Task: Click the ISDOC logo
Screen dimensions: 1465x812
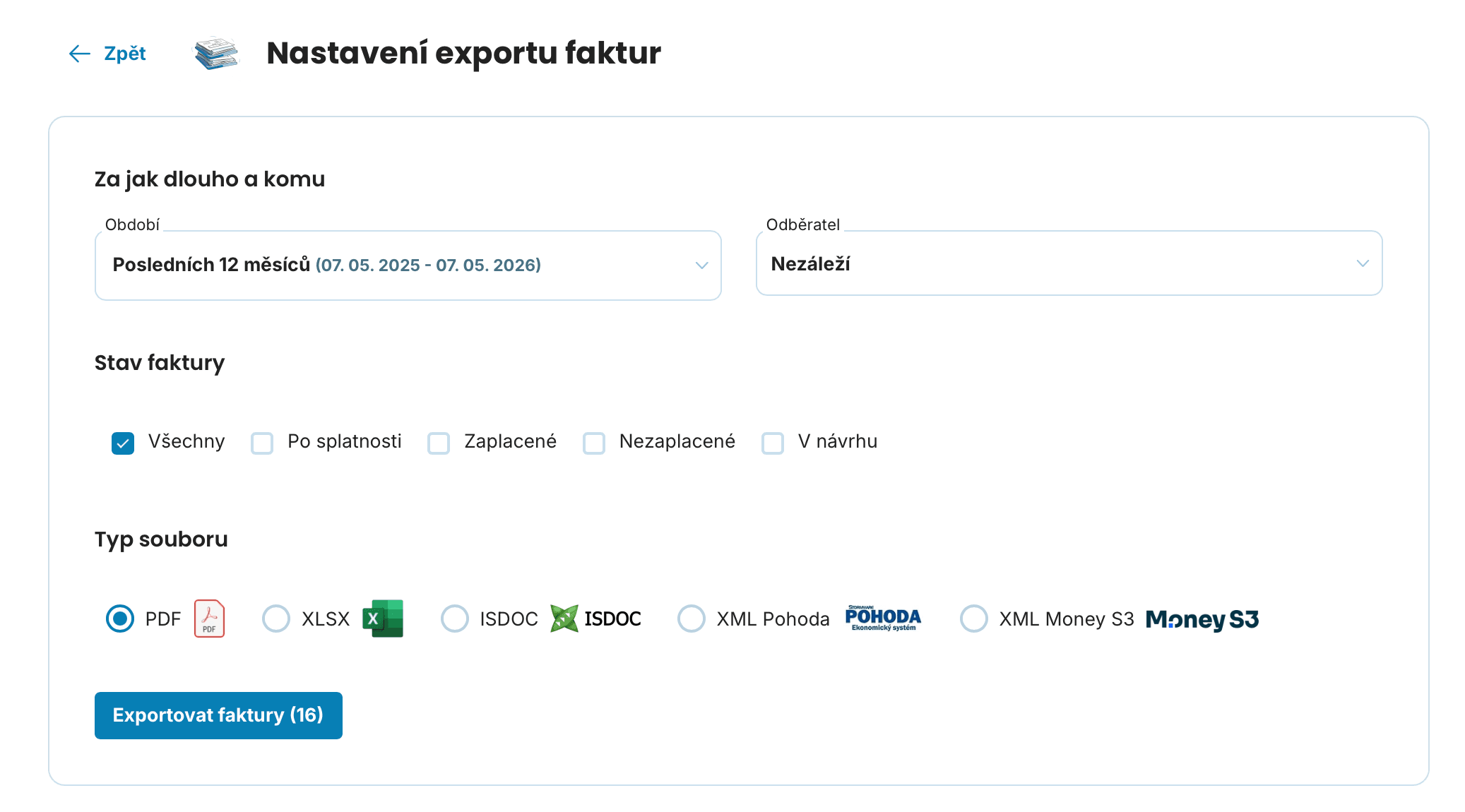Action: coord(595,619)
